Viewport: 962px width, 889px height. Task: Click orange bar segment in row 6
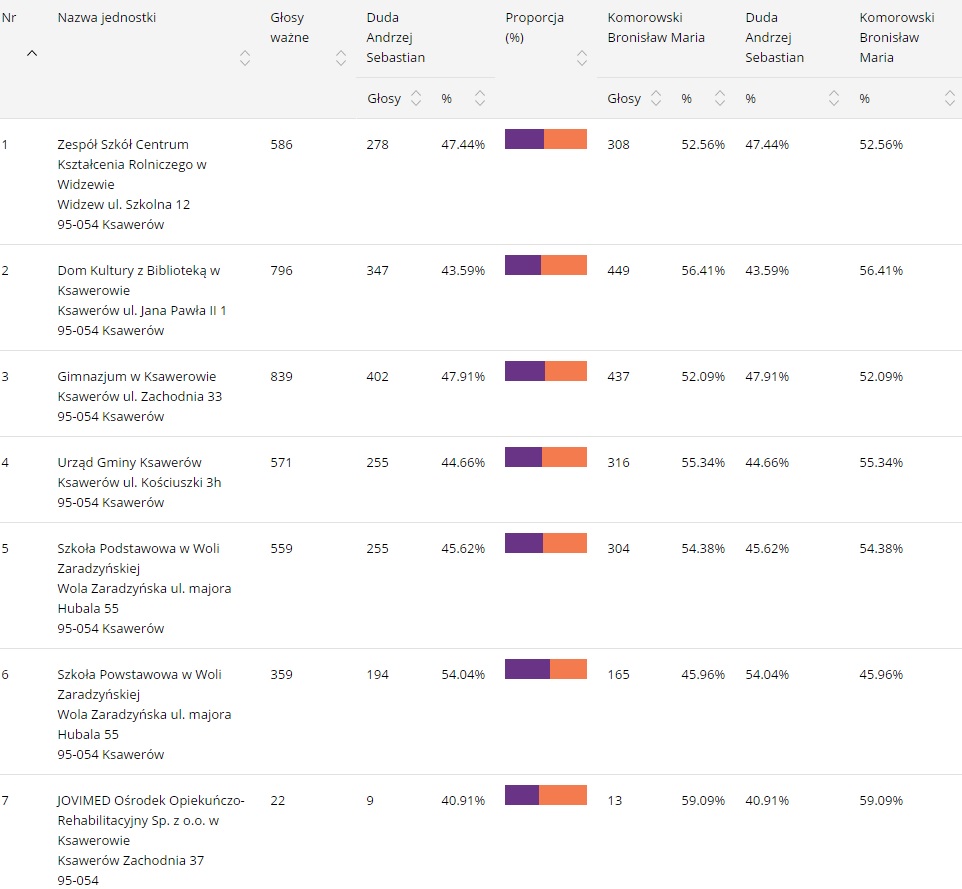(x=568, y=669)
